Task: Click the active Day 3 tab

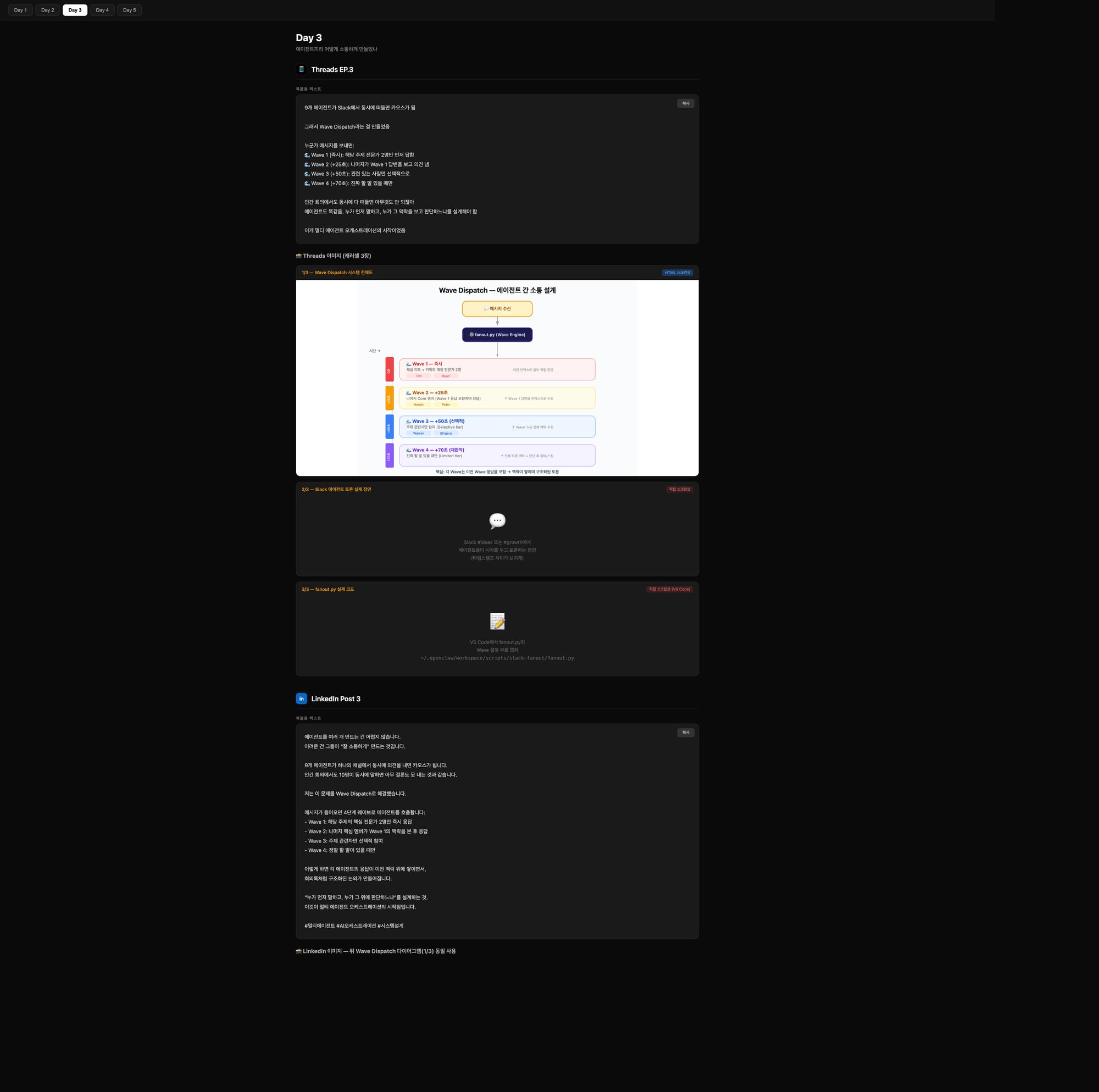Action: point(75,10)
